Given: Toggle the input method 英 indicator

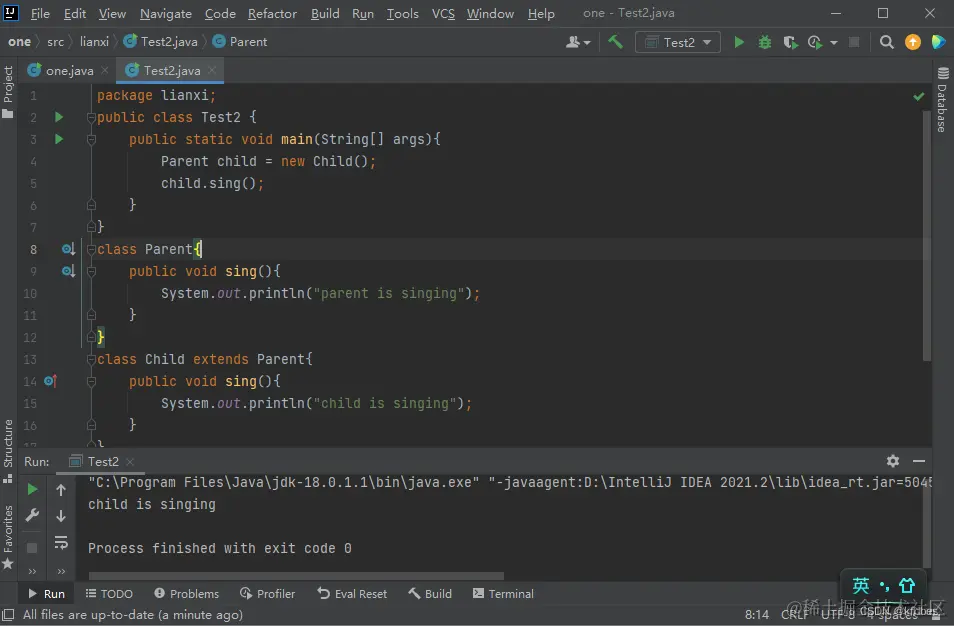Looking at the screenshot, I should pos(860,586).
